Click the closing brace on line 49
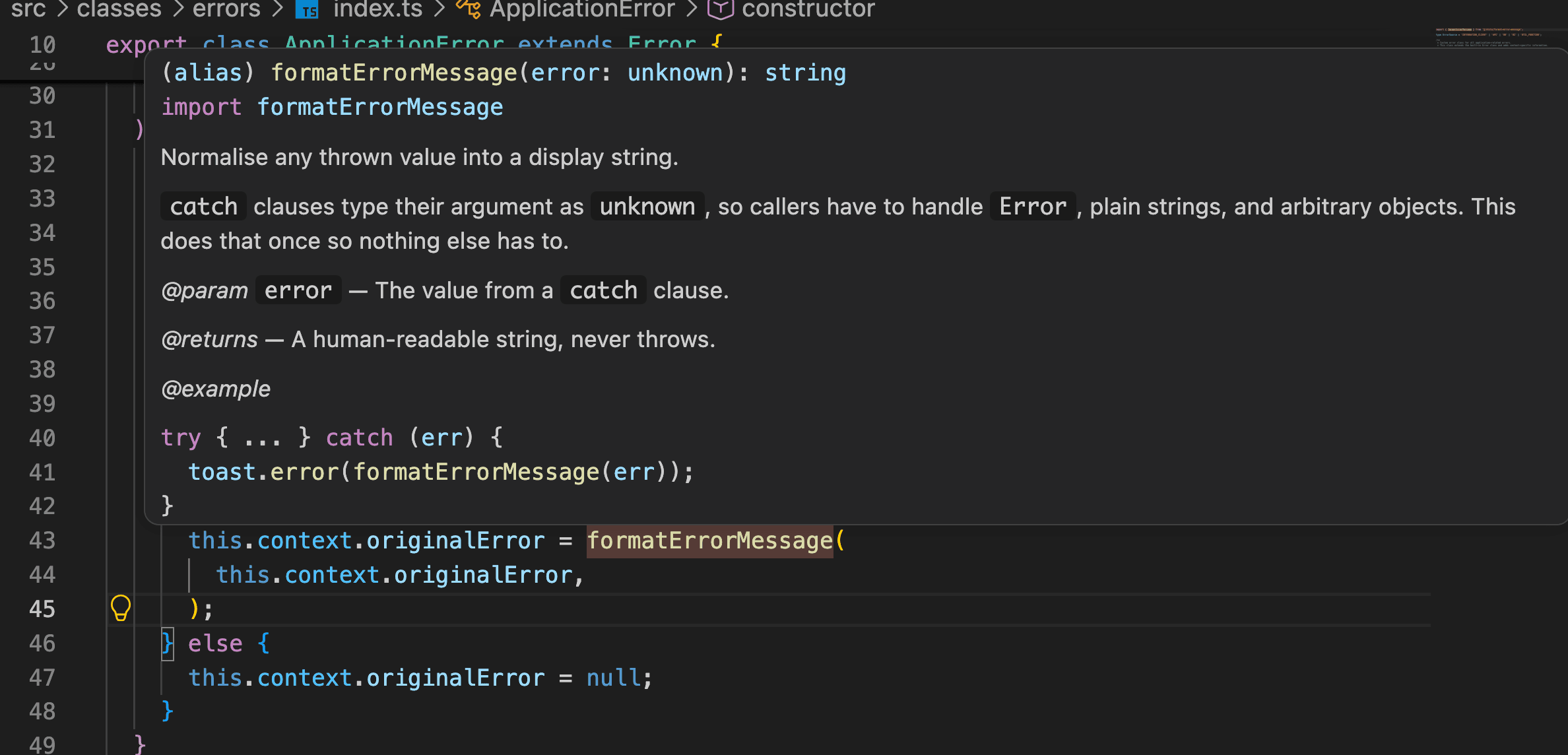 [140, 744]
